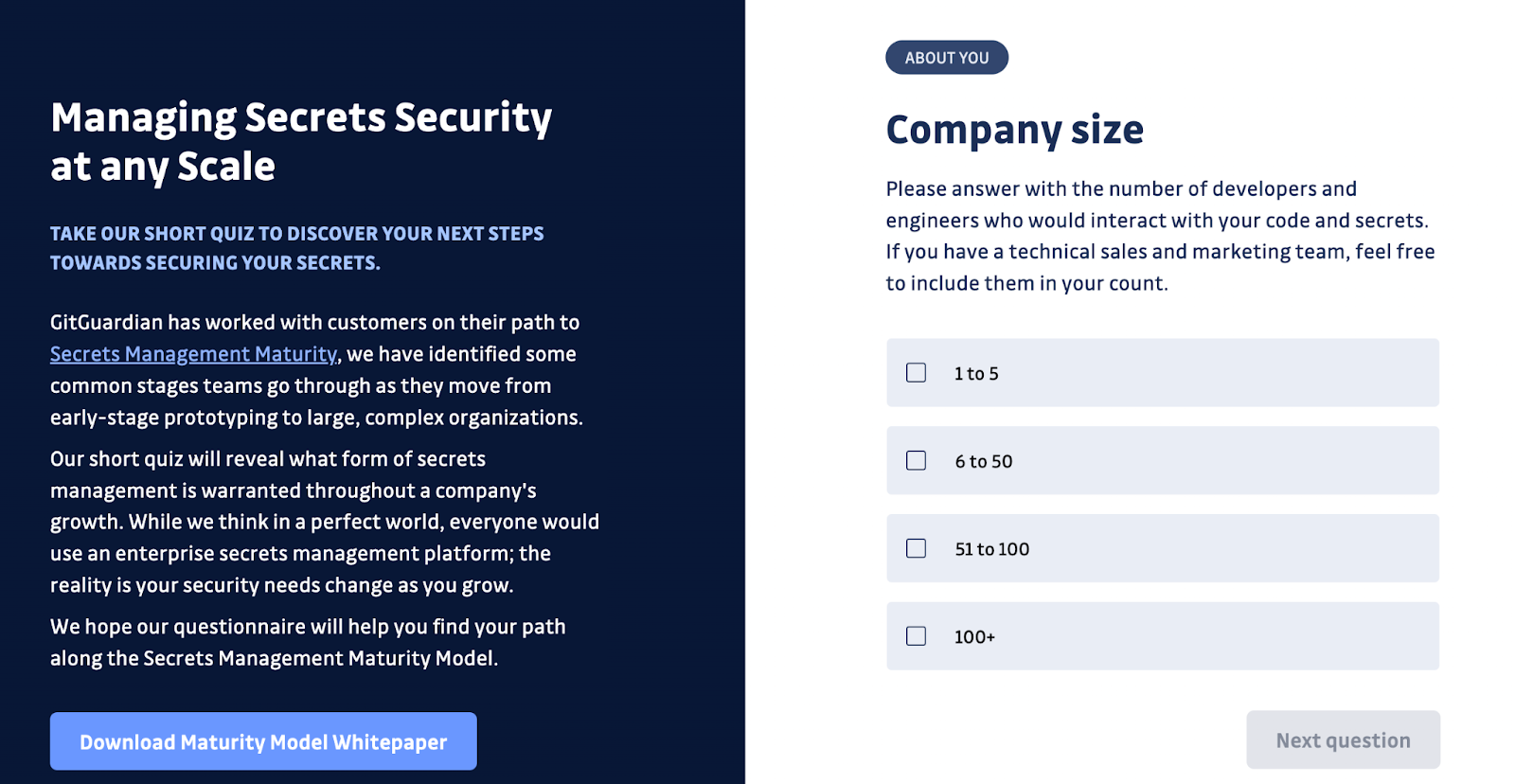The image size is (1515, 784).
Task: Open the Secrets Management Maturity link
Action: (x=192, y=353)
